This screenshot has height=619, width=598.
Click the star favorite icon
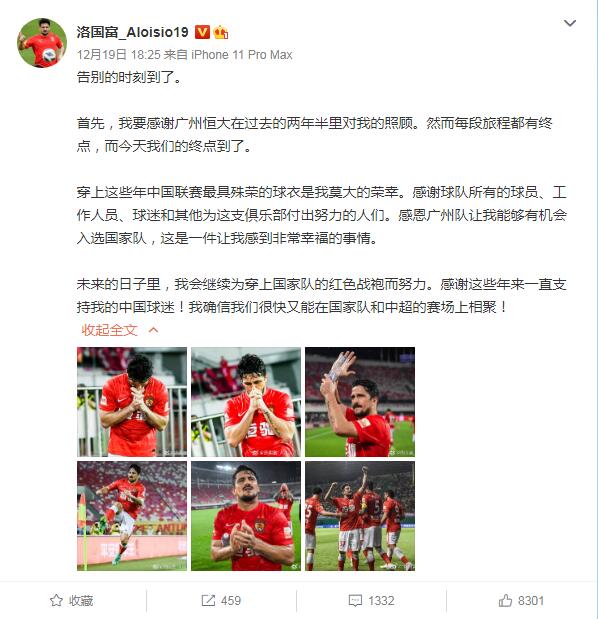pyautogui.click(x=56, y=600)
